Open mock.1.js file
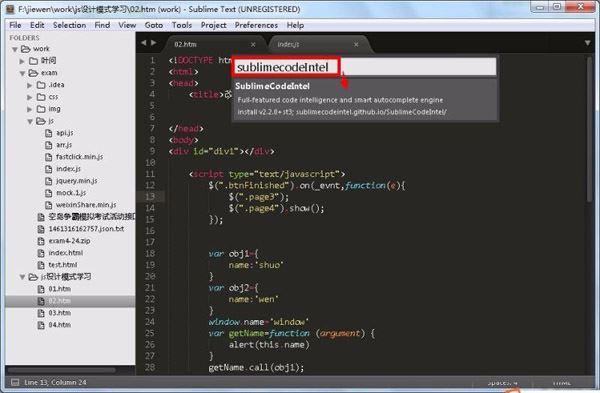 71,193
